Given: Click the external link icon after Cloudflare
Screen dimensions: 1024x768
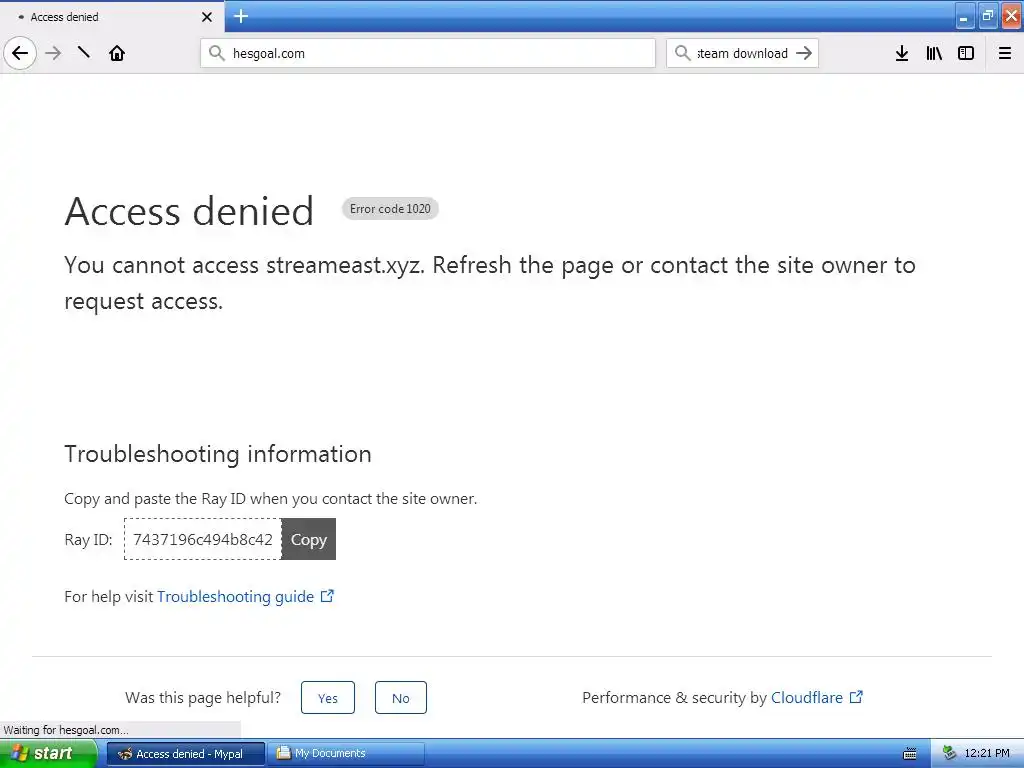Looking at the screenshot, I should tap(856, 697).
